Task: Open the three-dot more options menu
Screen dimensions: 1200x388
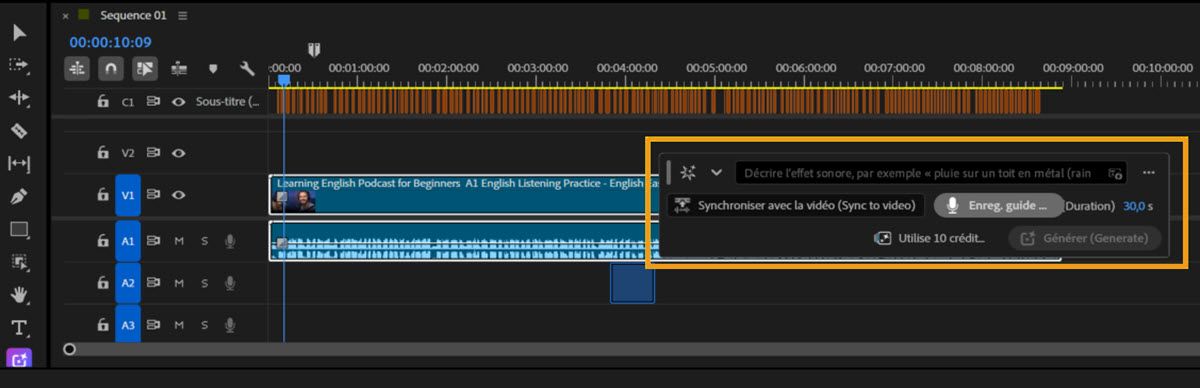Action: pos(1149,173)
